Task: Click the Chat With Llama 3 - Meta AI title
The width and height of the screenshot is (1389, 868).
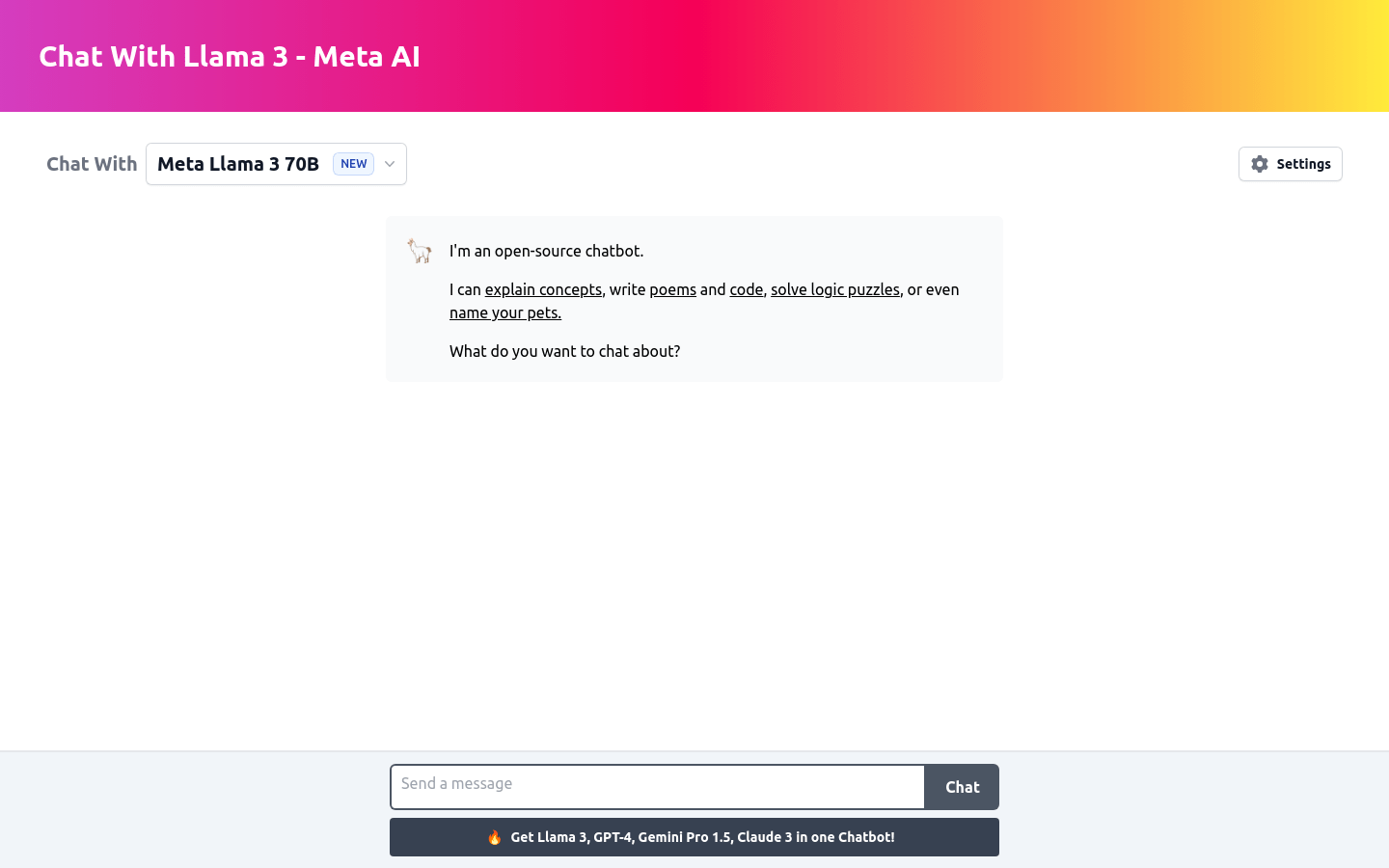Action: point(230,56)
